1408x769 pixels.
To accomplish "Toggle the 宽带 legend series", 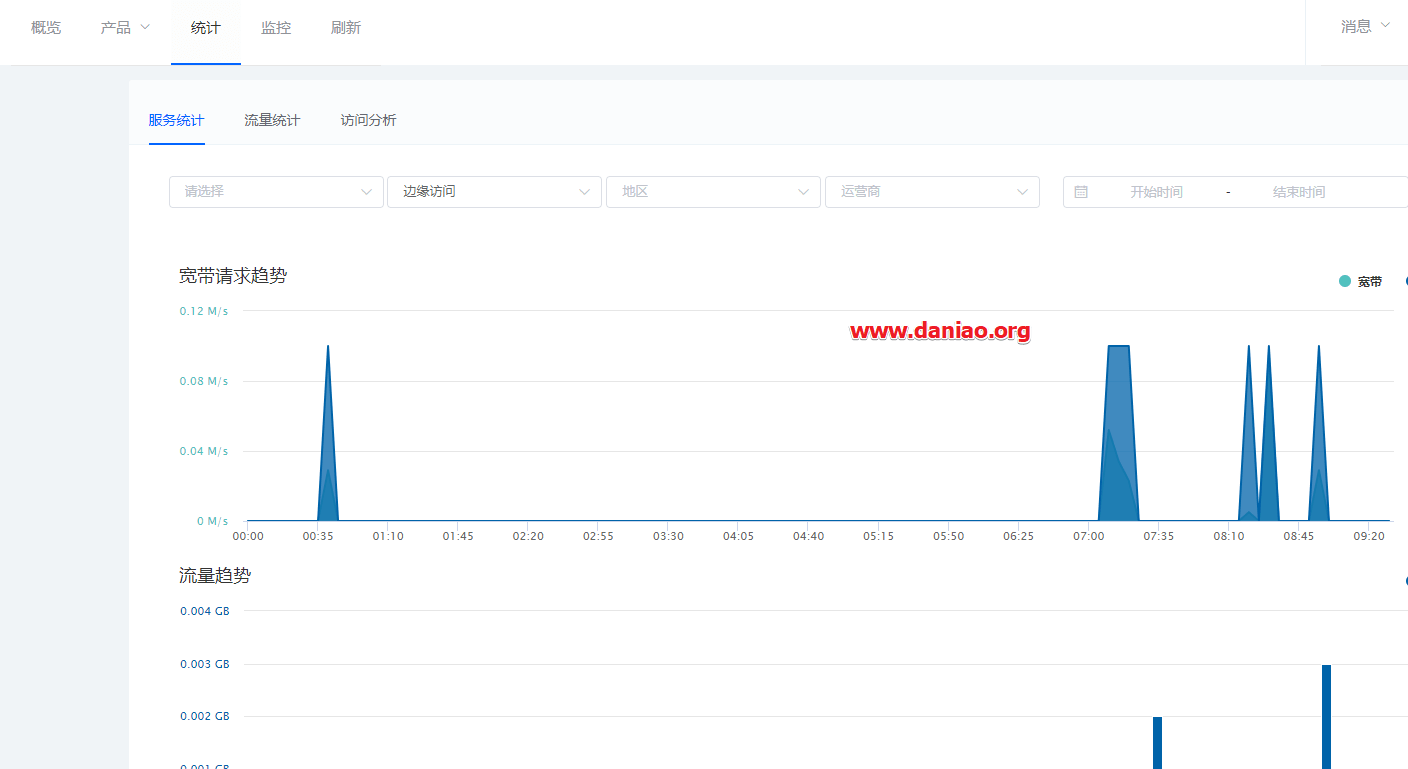I will [1361, 282].
